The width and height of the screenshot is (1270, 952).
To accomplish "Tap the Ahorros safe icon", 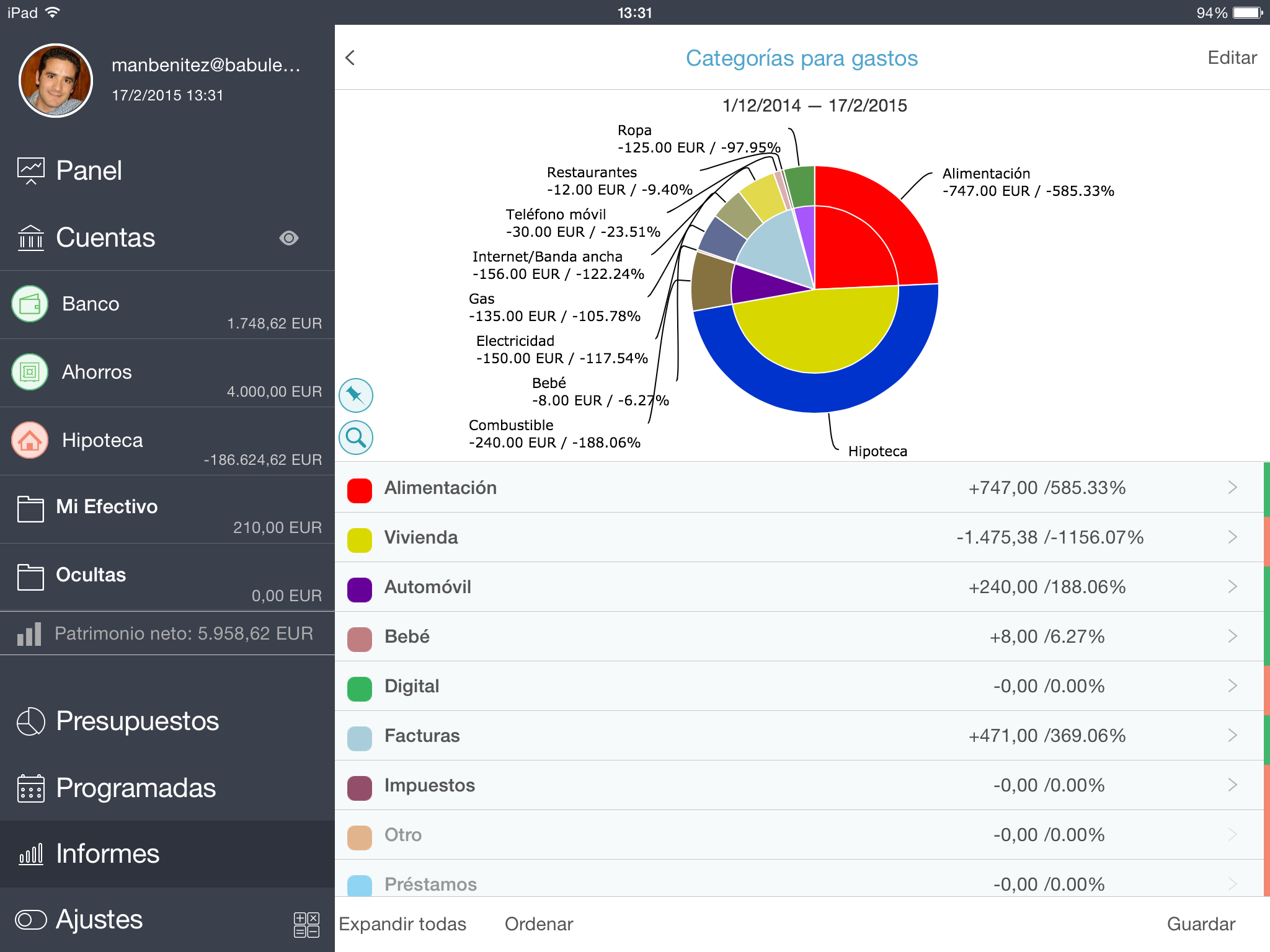I will [30, 372].
